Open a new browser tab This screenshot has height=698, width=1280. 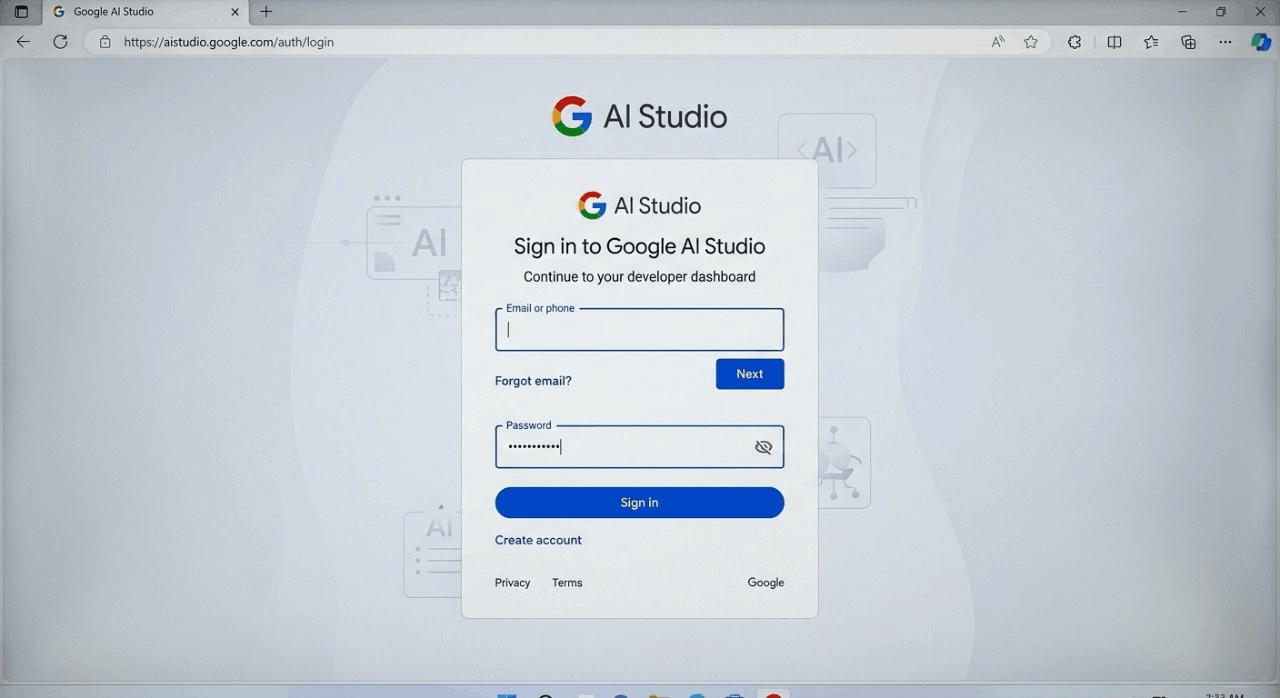[x=266, y=12]
